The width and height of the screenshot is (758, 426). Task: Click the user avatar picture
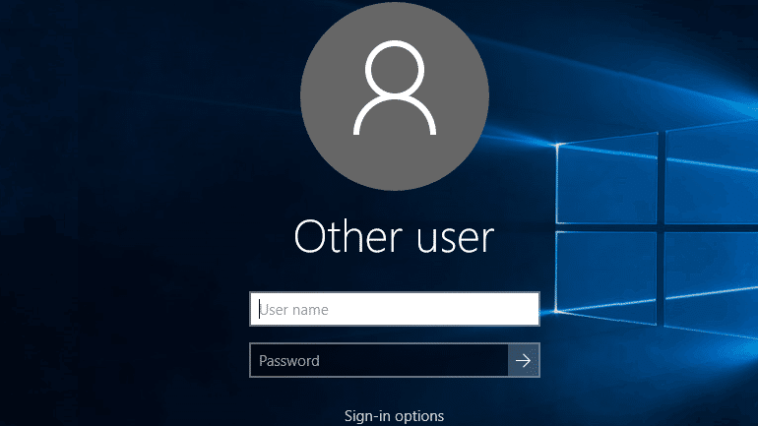click(x=394, y=96)
